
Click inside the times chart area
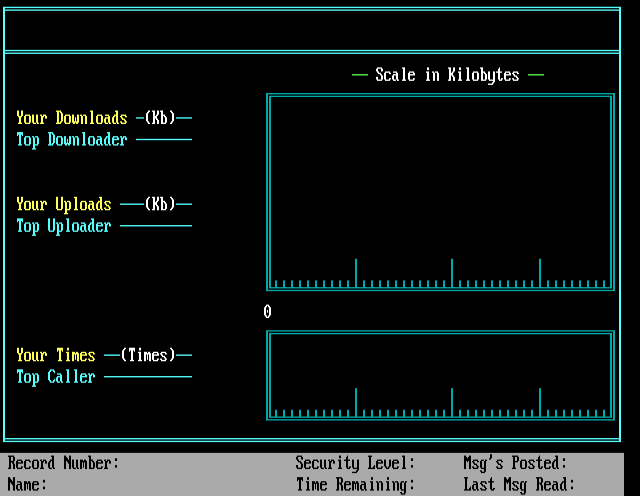[440, 375]
